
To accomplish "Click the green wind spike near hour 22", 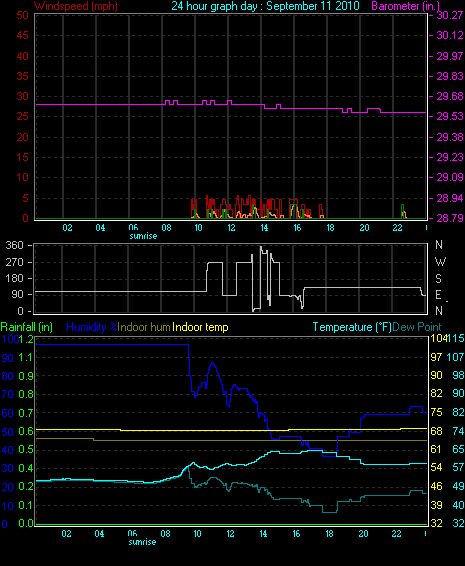I will tap(402, 211).
